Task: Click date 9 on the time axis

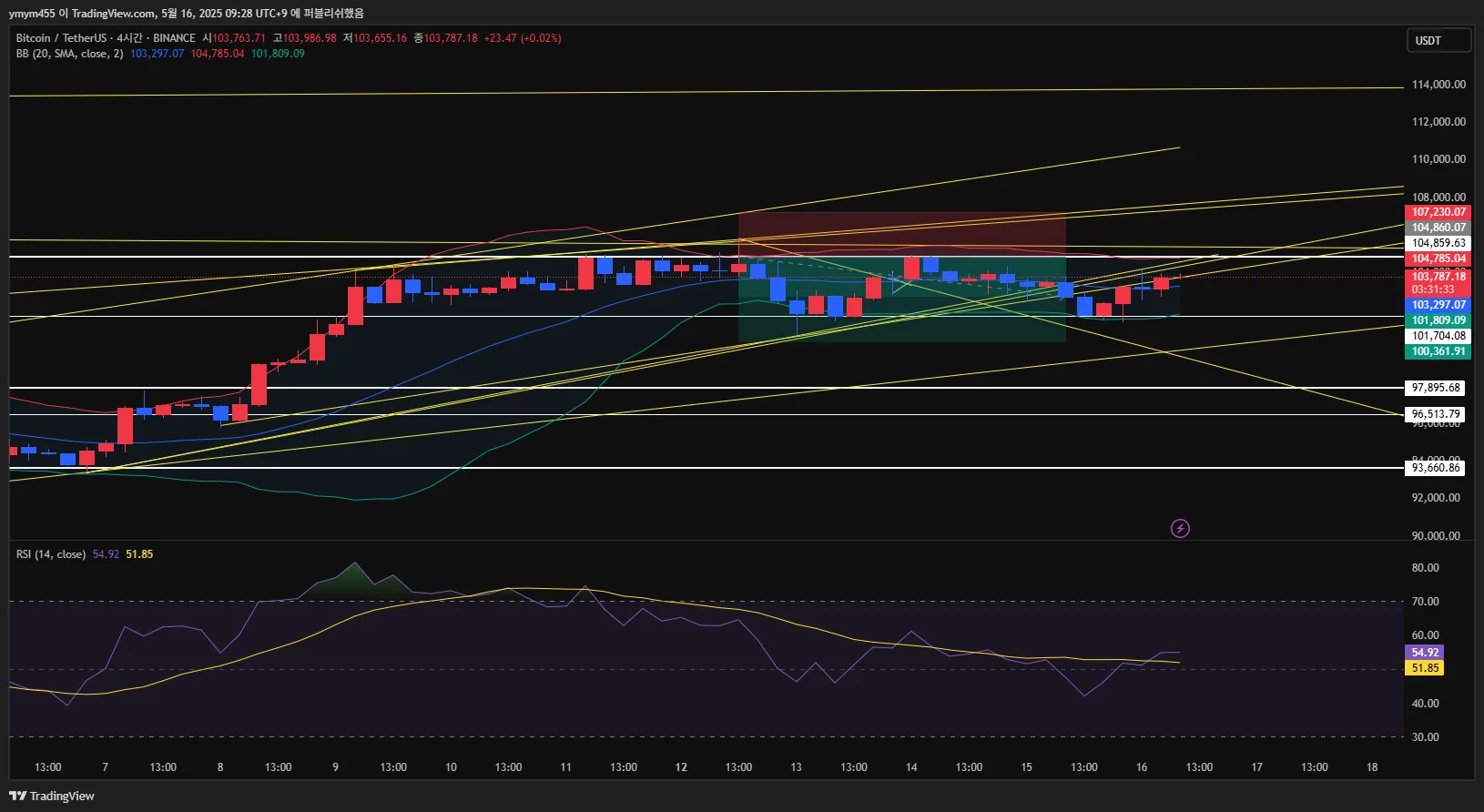Action: point(335,767)
